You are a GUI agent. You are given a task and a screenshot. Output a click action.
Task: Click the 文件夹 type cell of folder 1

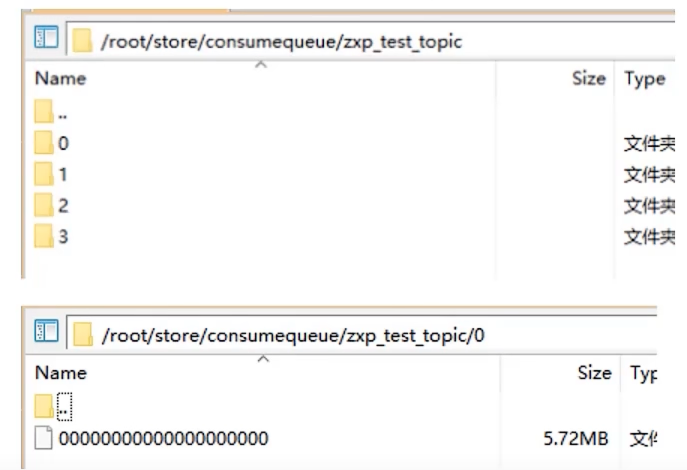[649, 175]
